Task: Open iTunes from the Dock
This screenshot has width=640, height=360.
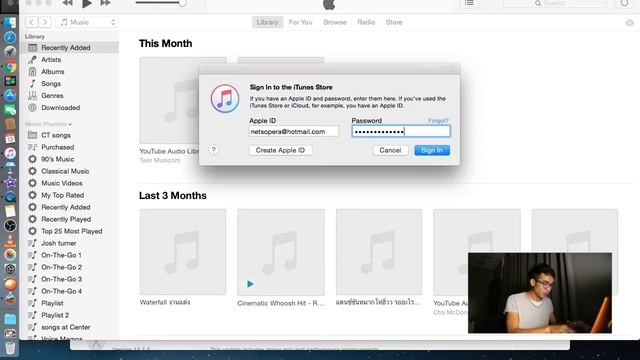Action: coord(10,153)
